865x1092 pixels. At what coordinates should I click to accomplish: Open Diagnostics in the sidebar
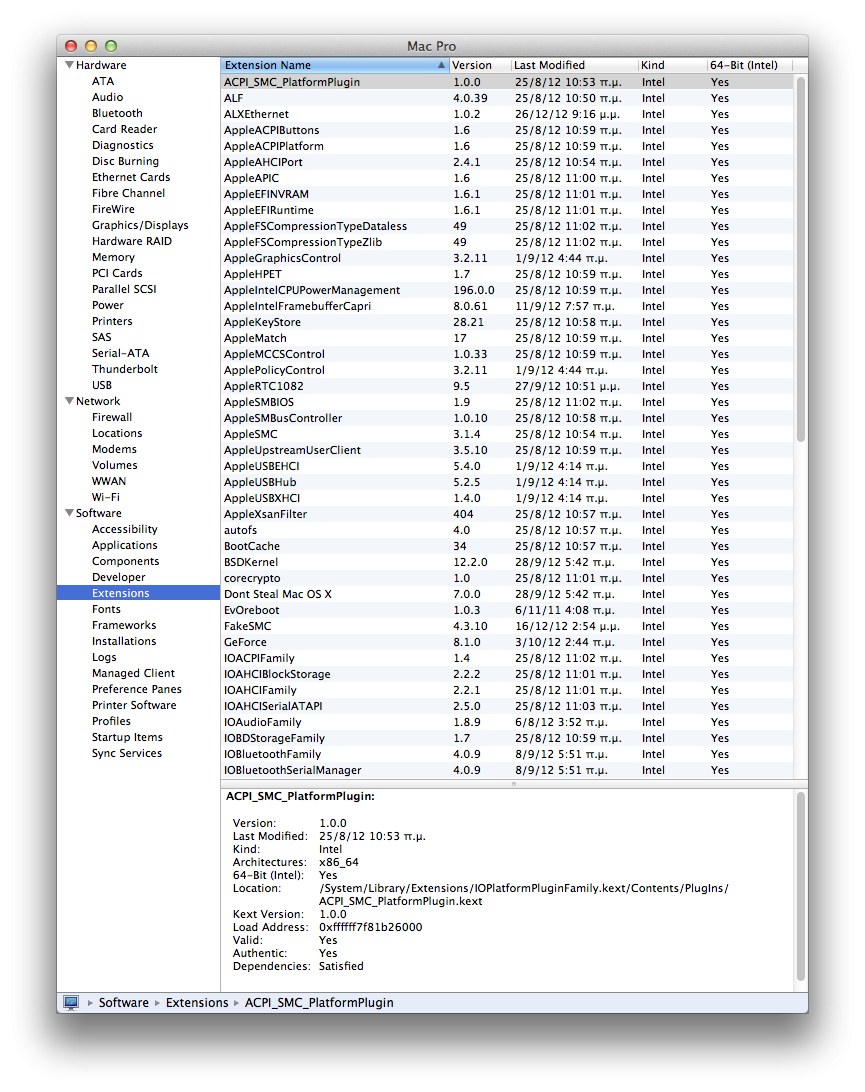pyautogui.click(x=123, y=145)
